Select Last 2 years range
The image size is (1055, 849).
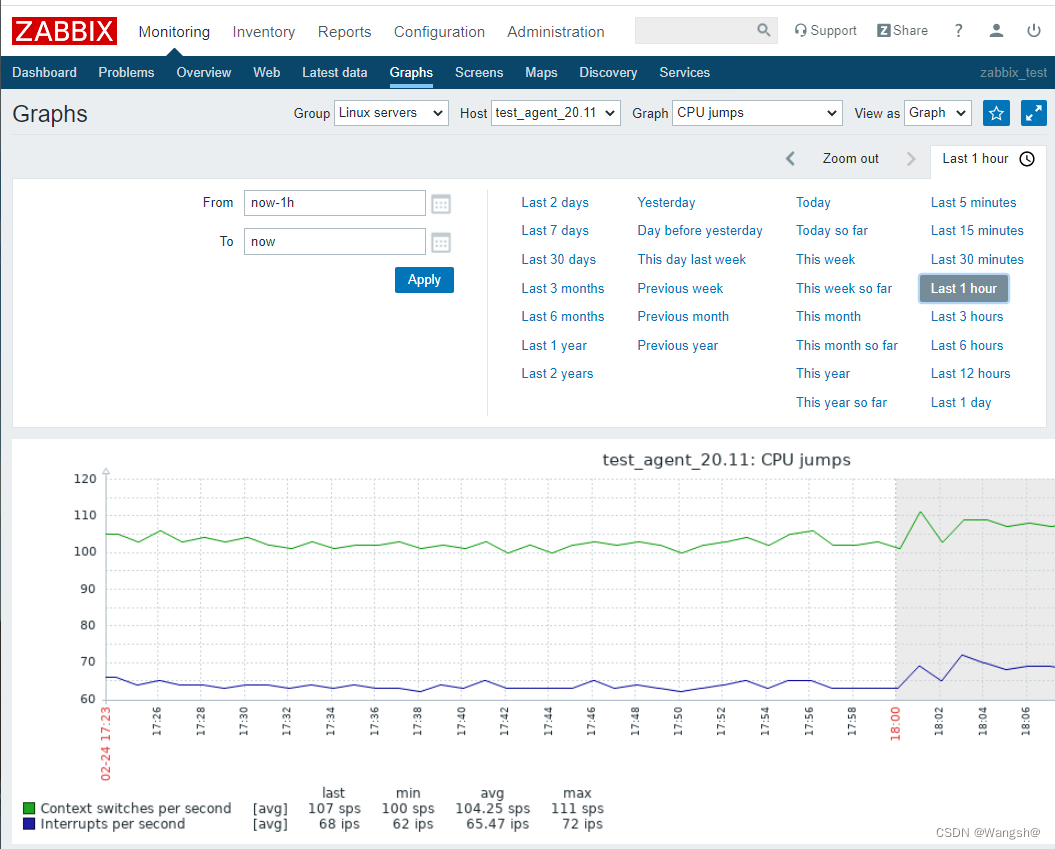point(557,374)
